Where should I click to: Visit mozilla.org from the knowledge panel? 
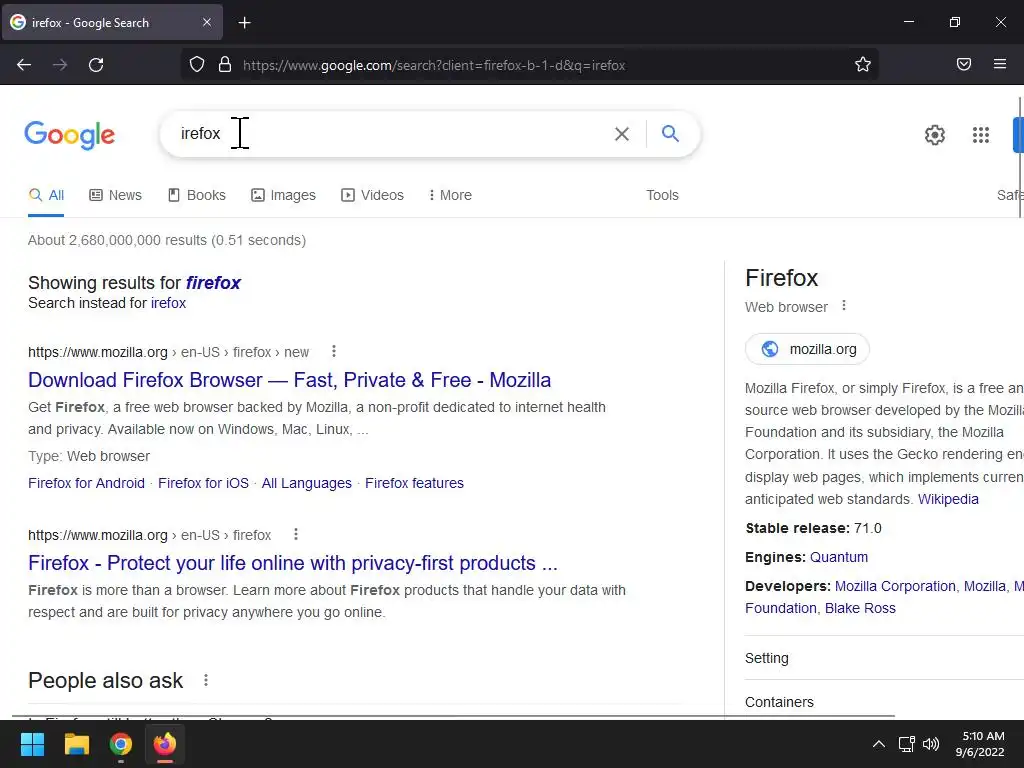click(807, 349)
